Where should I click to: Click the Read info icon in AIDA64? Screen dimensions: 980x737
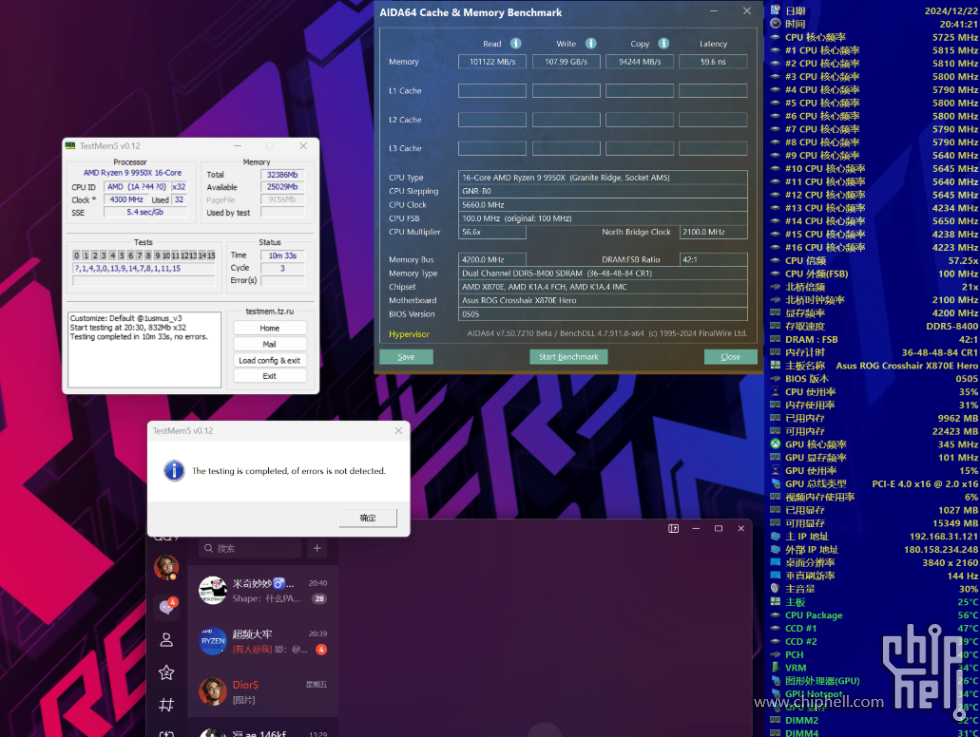pyautogui.click(x=516, y=44)
